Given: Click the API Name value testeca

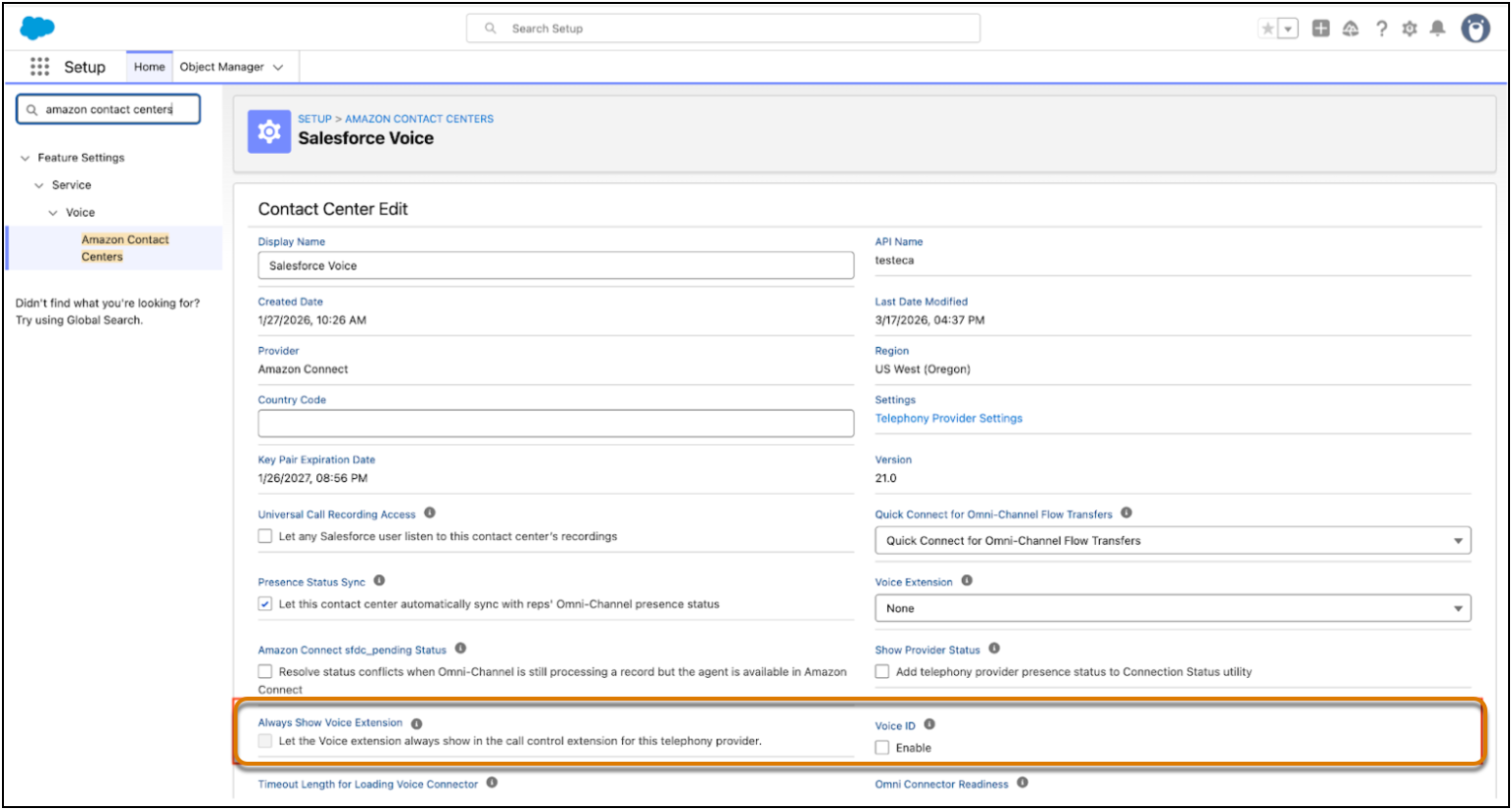Looking at the screenshot, I should (x=894, y=261).
